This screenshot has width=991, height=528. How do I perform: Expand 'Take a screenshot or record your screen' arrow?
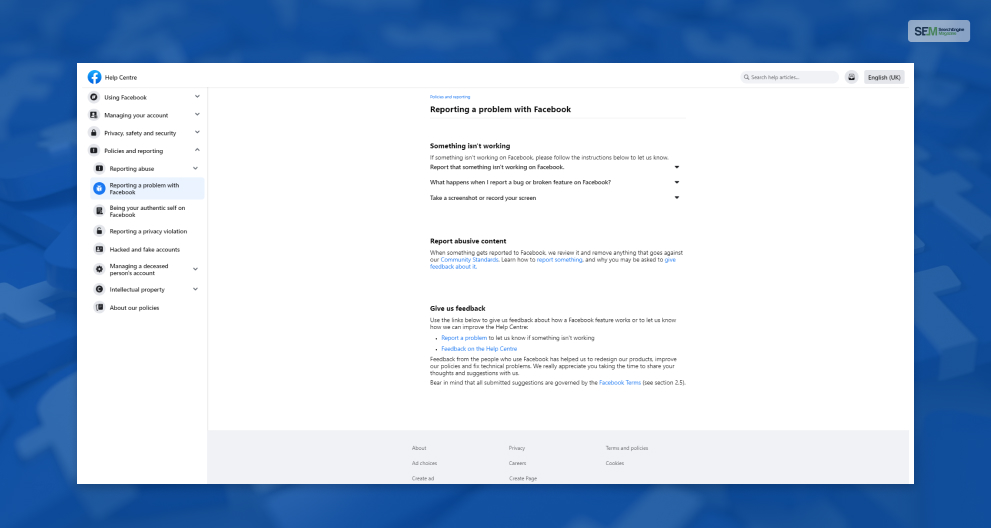pyautogui.click(x=677, y=198)
